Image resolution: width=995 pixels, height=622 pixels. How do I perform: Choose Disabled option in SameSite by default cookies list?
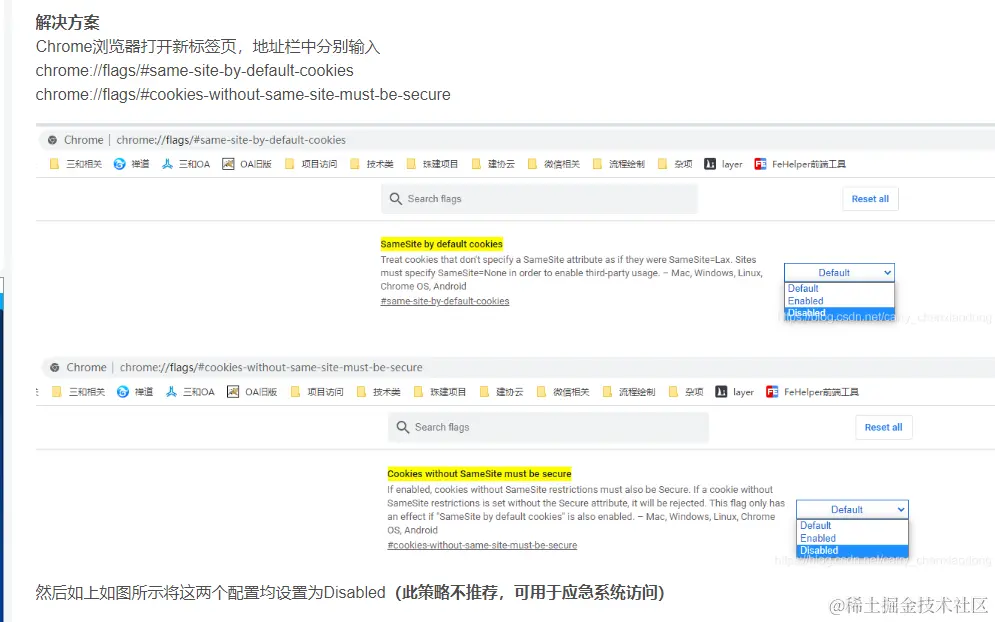pos(839,313)
